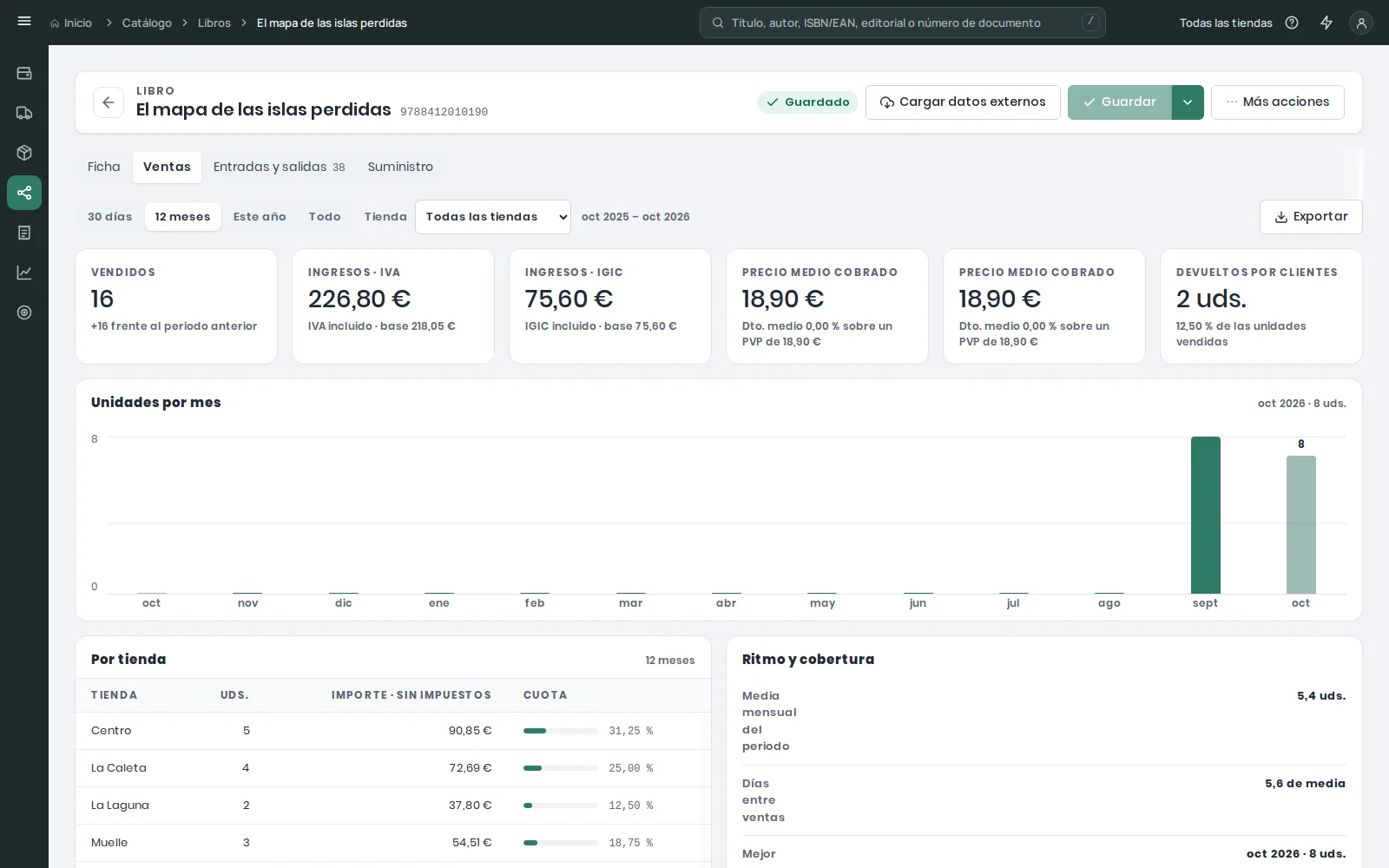1389x868 pixels.
Task: Select the highlighted share-nodes sidebar icon
Action: point(24,193)
